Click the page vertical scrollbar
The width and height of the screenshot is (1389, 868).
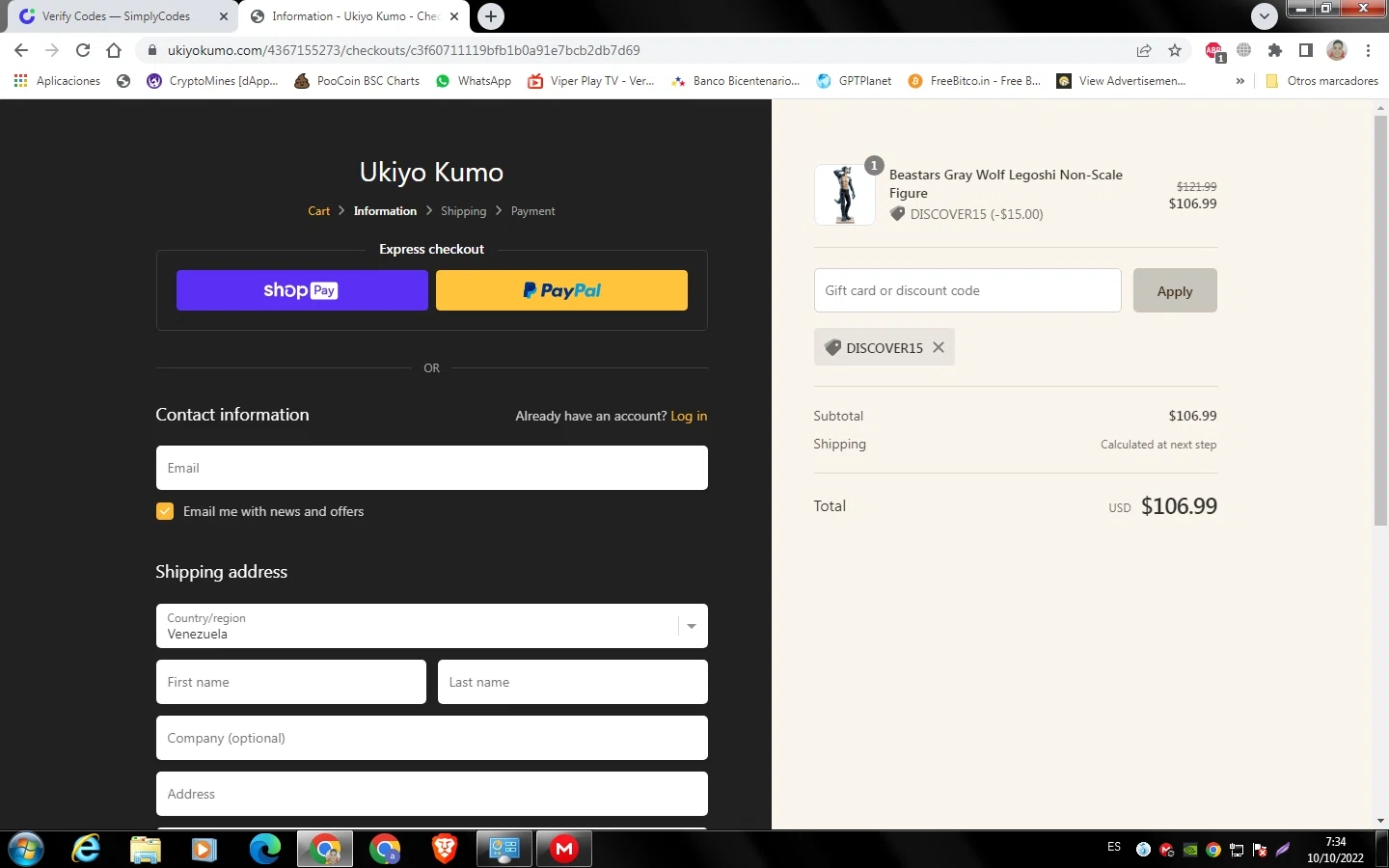pyautogui.click(x=1380, y=320)
